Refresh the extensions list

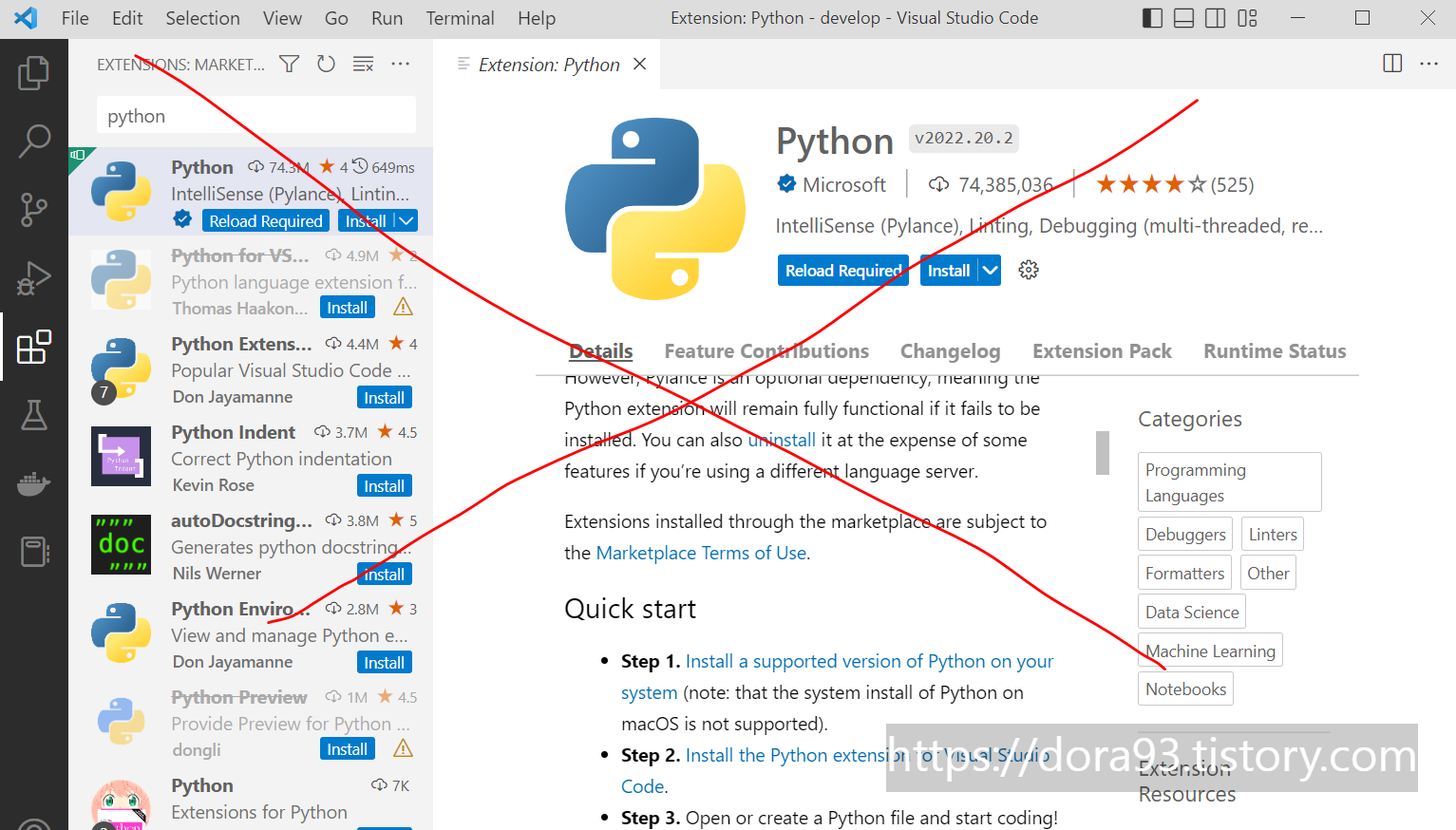[326, 64]
